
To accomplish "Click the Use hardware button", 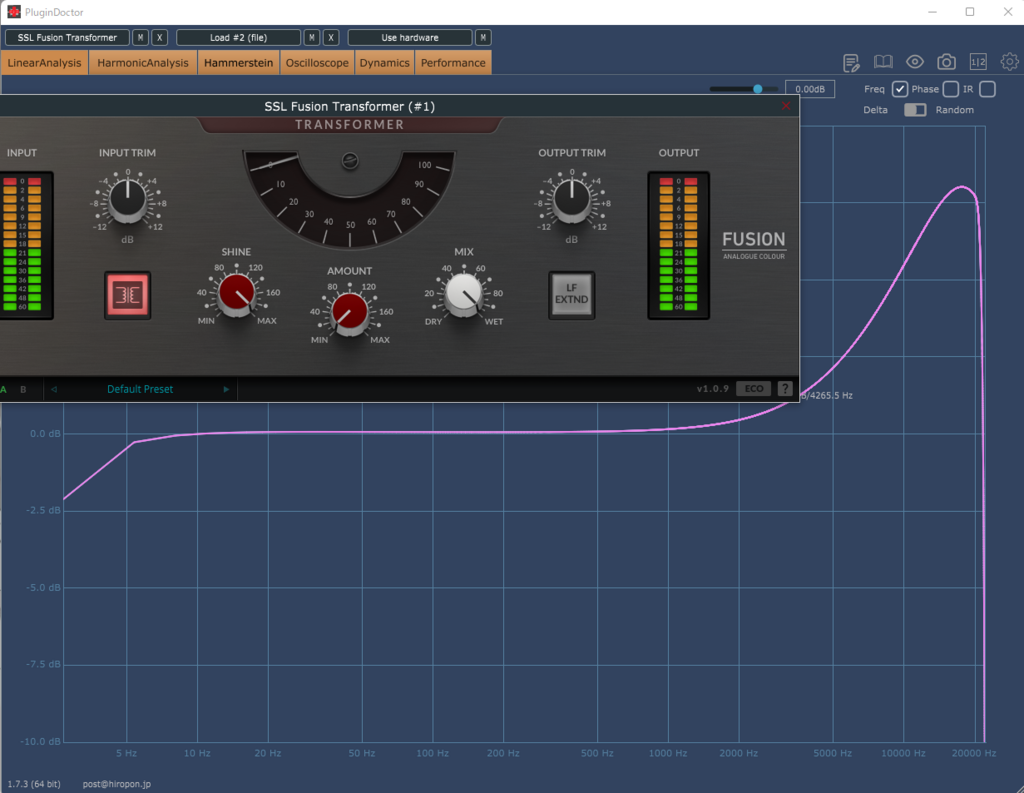I will (x=409, y=38).
